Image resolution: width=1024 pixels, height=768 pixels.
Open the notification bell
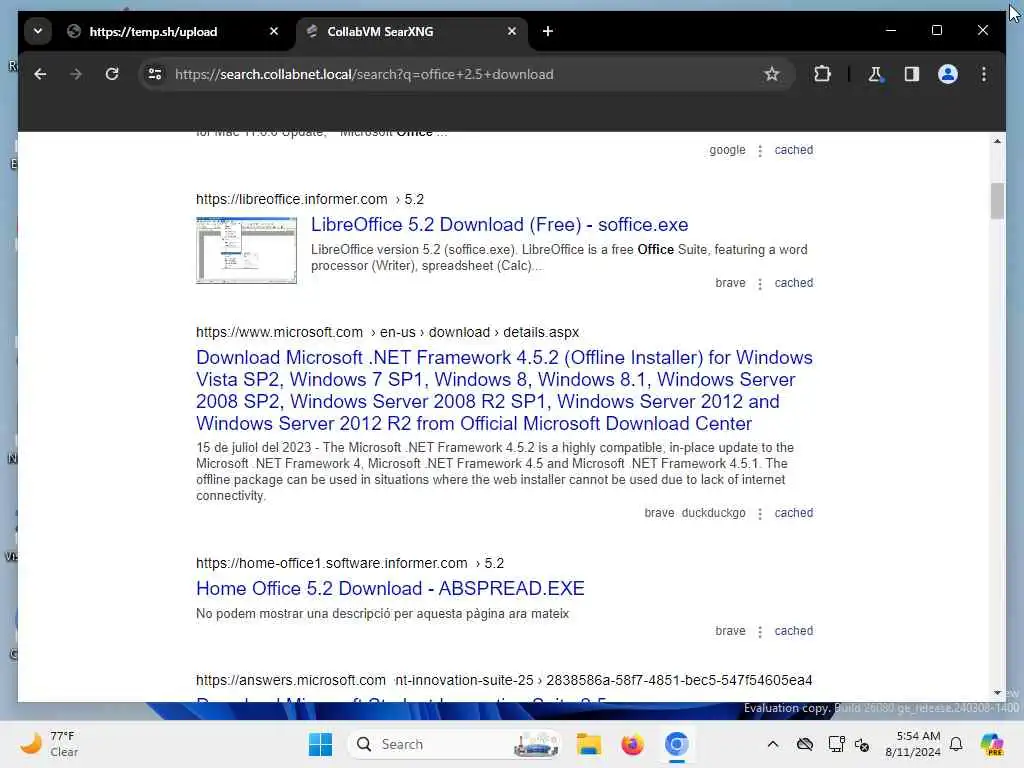pyautogui.click(x=956, y=744)
